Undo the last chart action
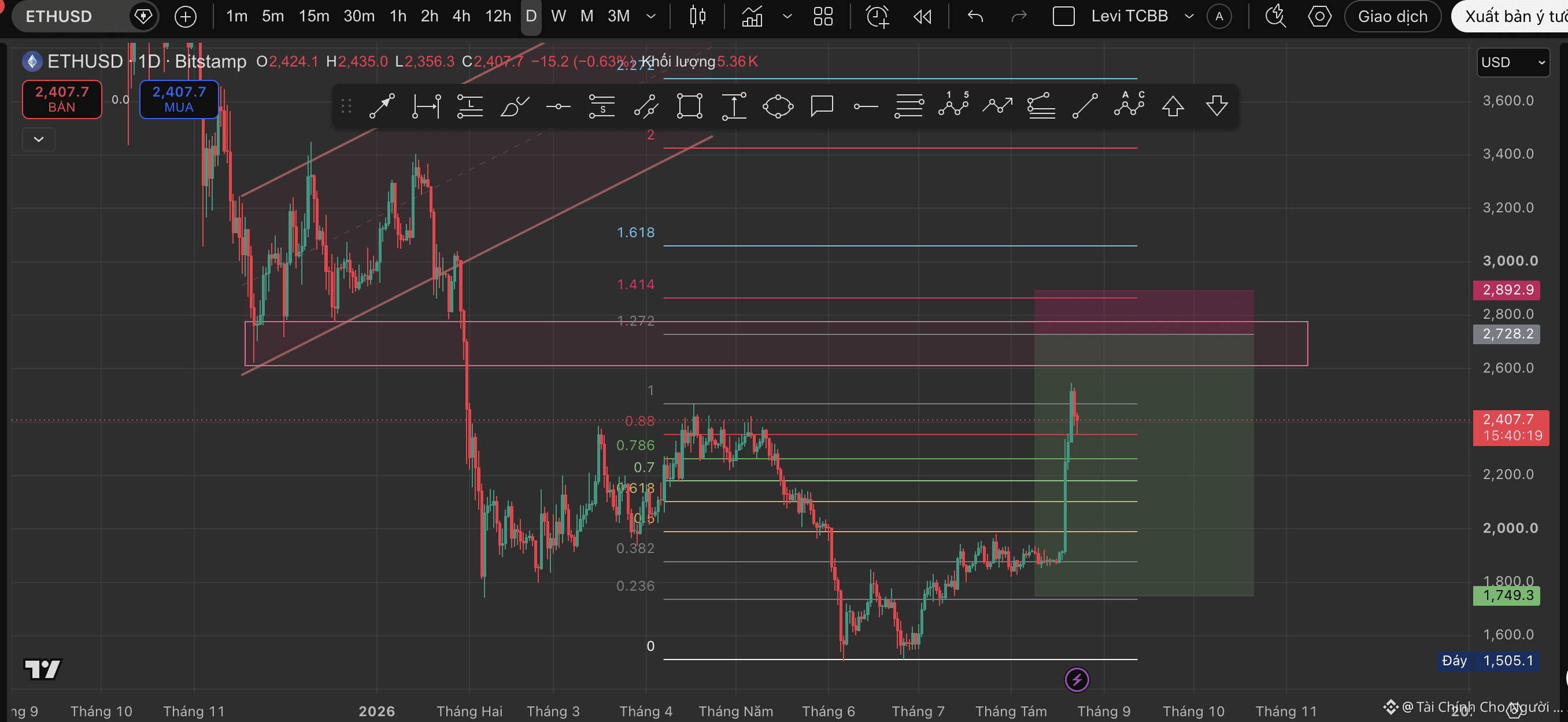 (976, 16)
